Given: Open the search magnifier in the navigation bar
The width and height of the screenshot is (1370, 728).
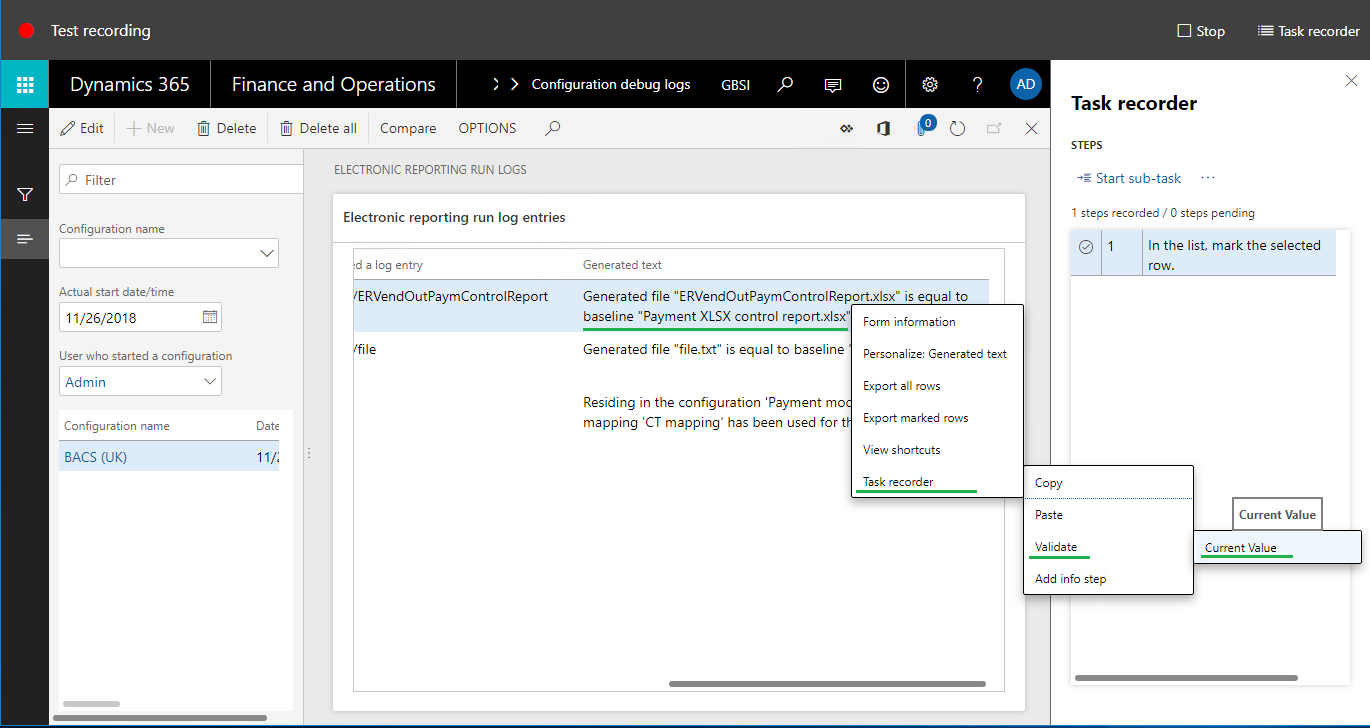Looking at the screenshot, I should [787, 84].
